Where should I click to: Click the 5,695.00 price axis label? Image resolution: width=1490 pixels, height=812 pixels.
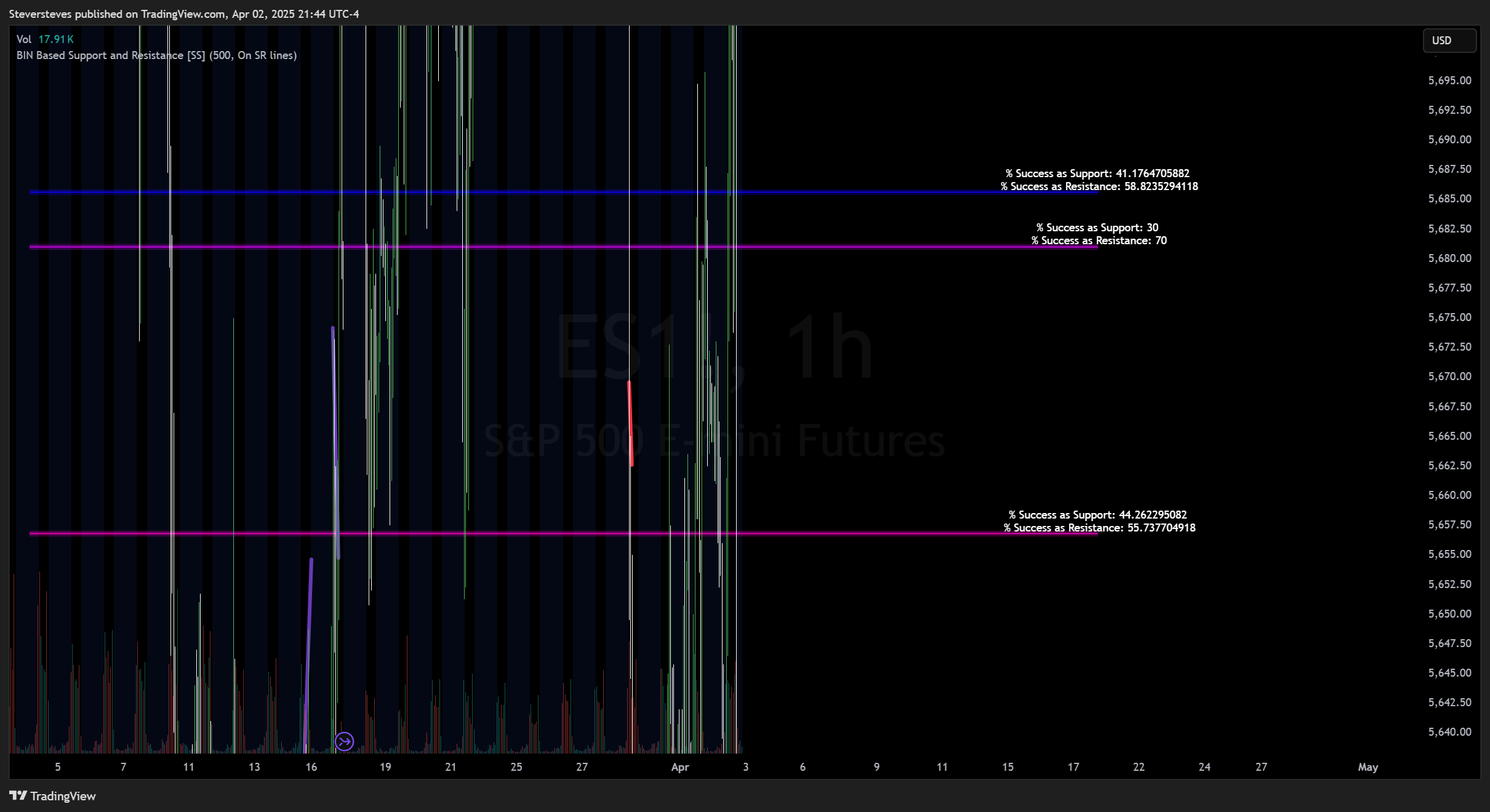1449,81
